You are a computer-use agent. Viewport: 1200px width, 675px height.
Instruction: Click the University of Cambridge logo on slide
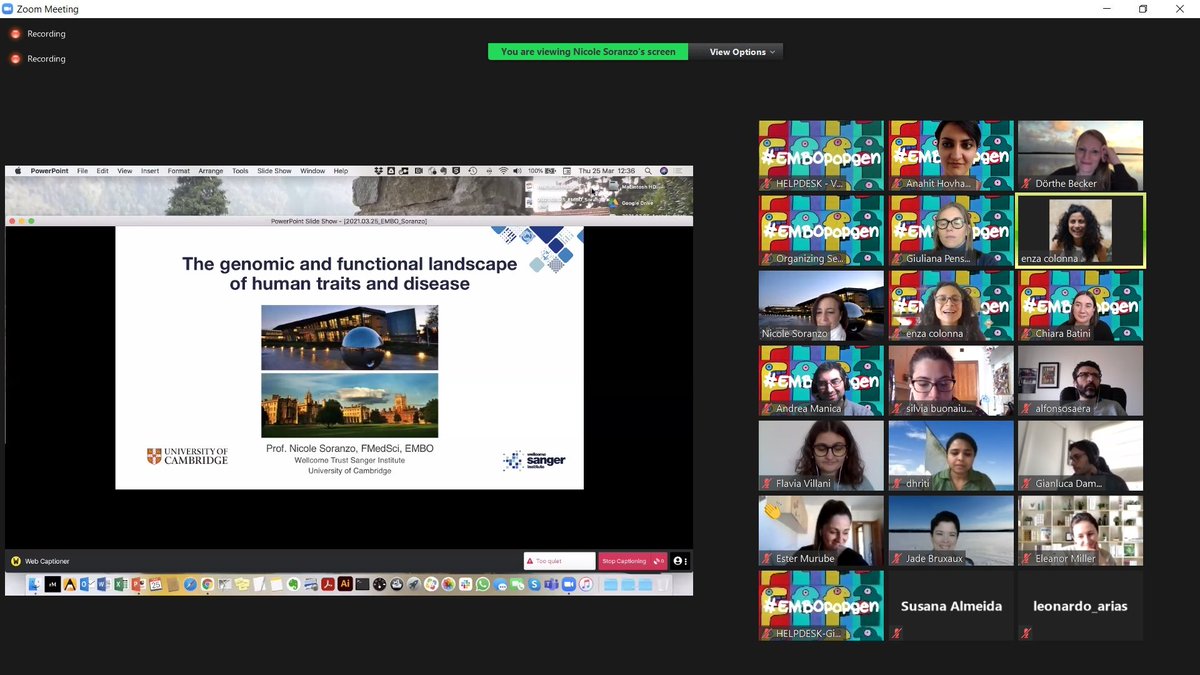click(x=187, y=456)
